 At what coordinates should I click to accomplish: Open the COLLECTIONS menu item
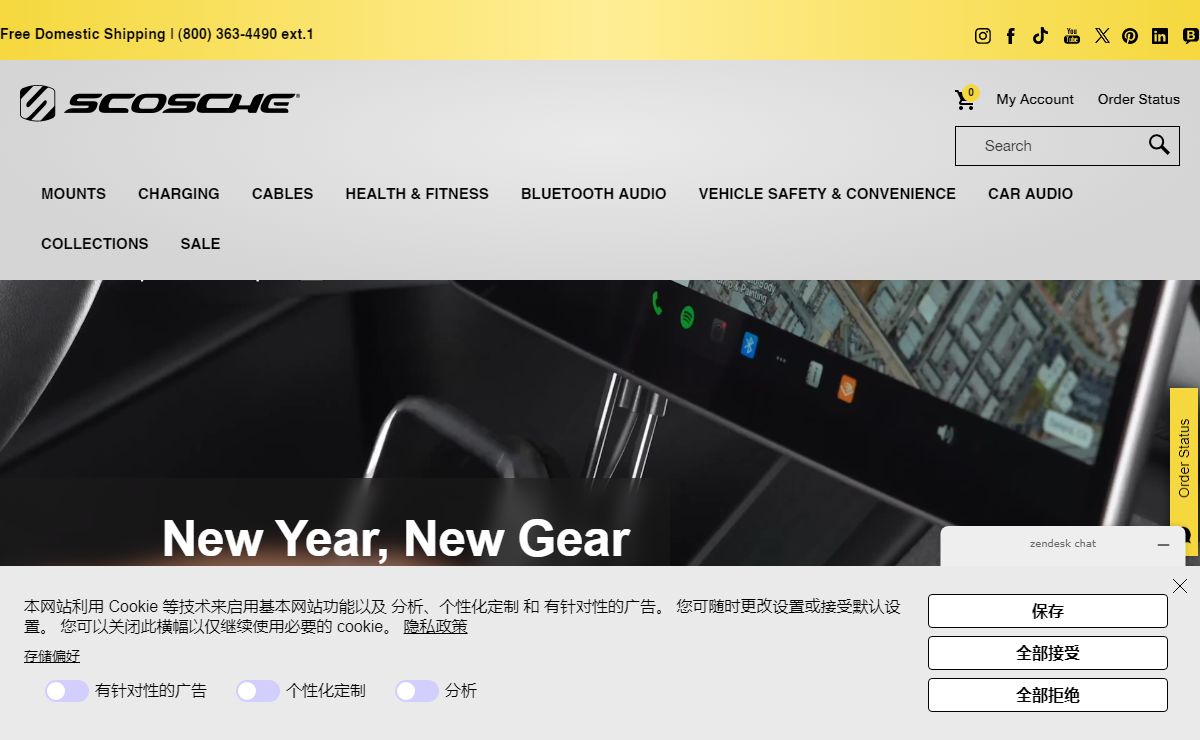point(95,244)
